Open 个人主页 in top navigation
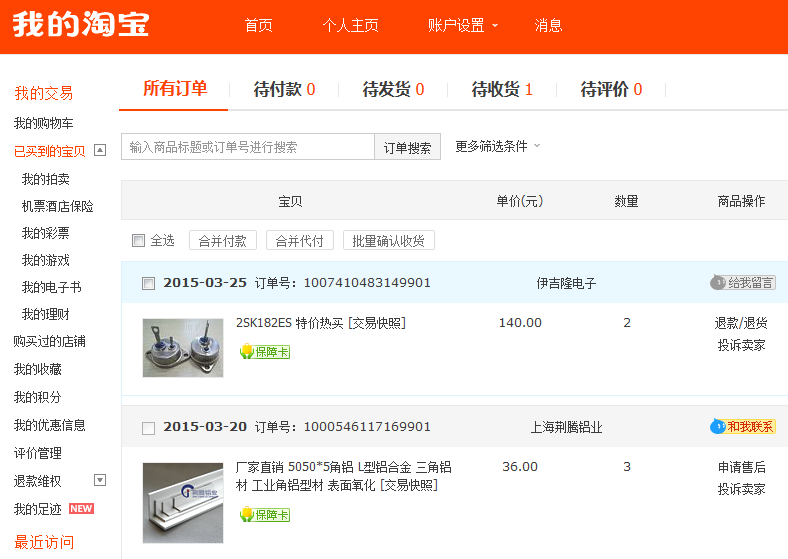 pos(350,25)
